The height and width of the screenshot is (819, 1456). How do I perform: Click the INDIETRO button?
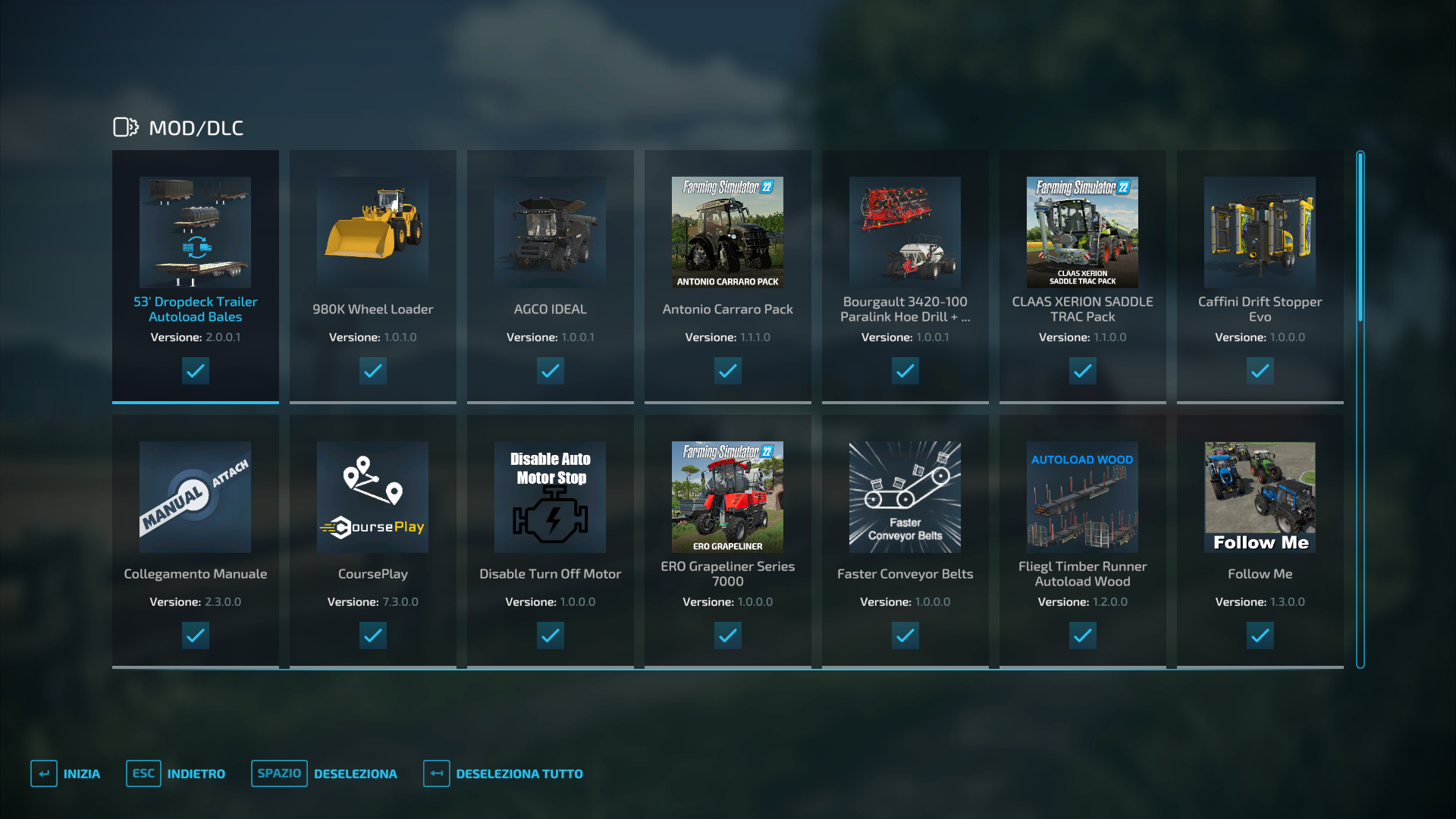176,773
